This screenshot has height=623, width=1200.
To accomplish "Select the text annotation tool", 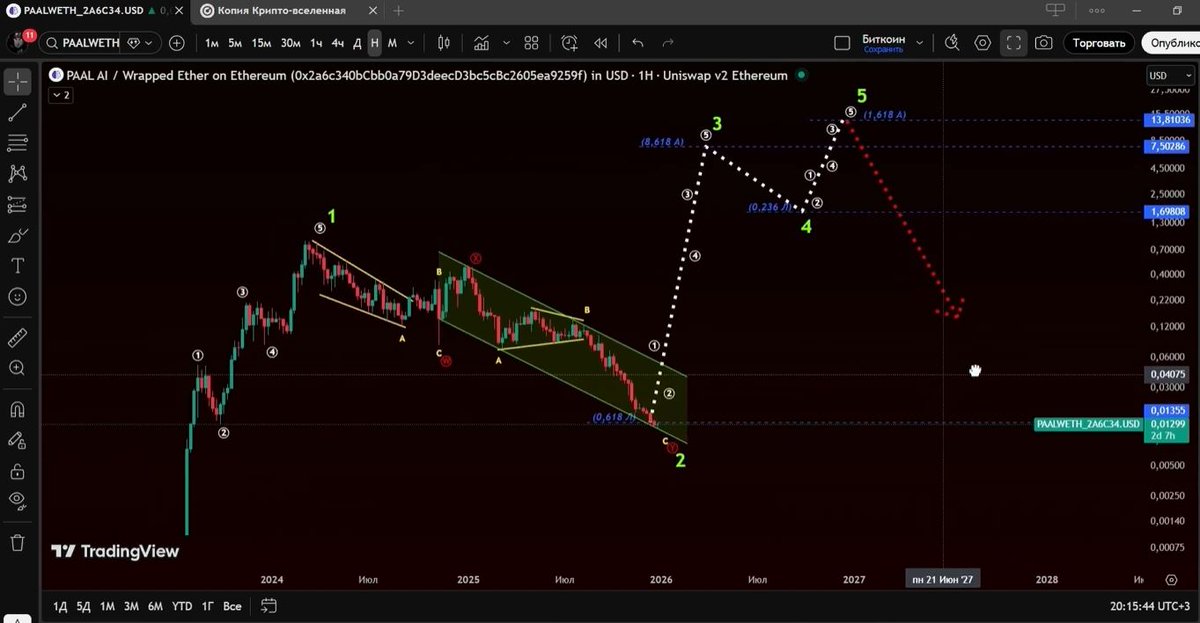I will point(17,266).
